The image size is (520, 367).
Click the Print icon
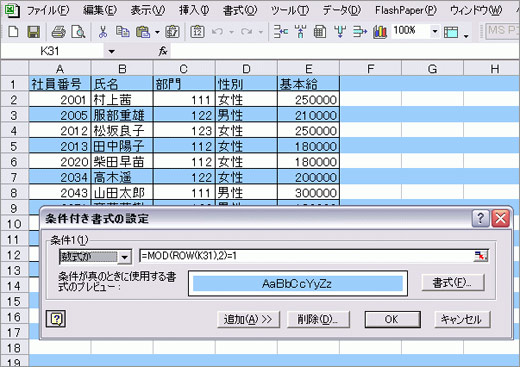58,32
